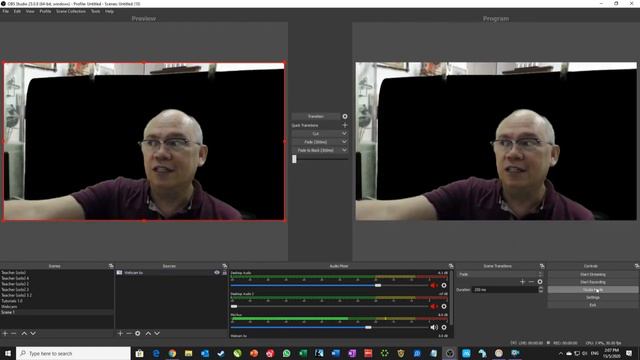Open Mic/Aux settings gear
Viewport: 640px width, 360px height.
[x=444, y=327]
